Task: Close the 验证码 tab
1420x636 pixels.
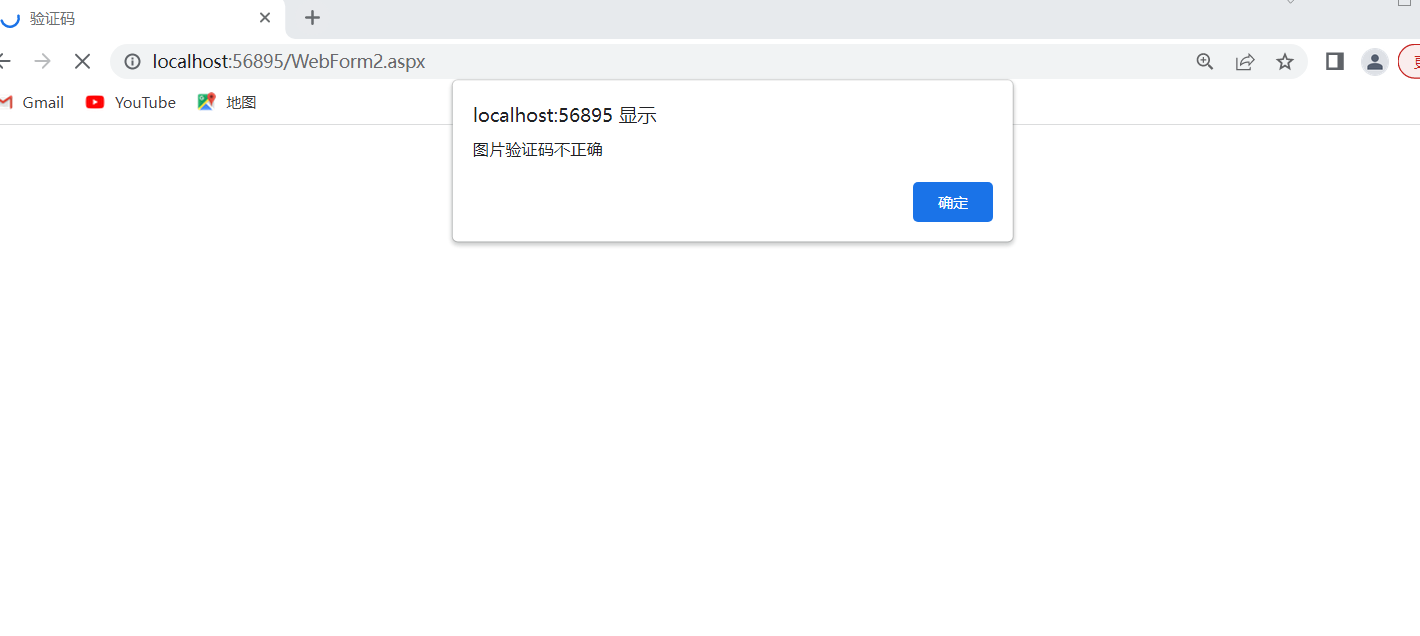Action: coord(265,18)
